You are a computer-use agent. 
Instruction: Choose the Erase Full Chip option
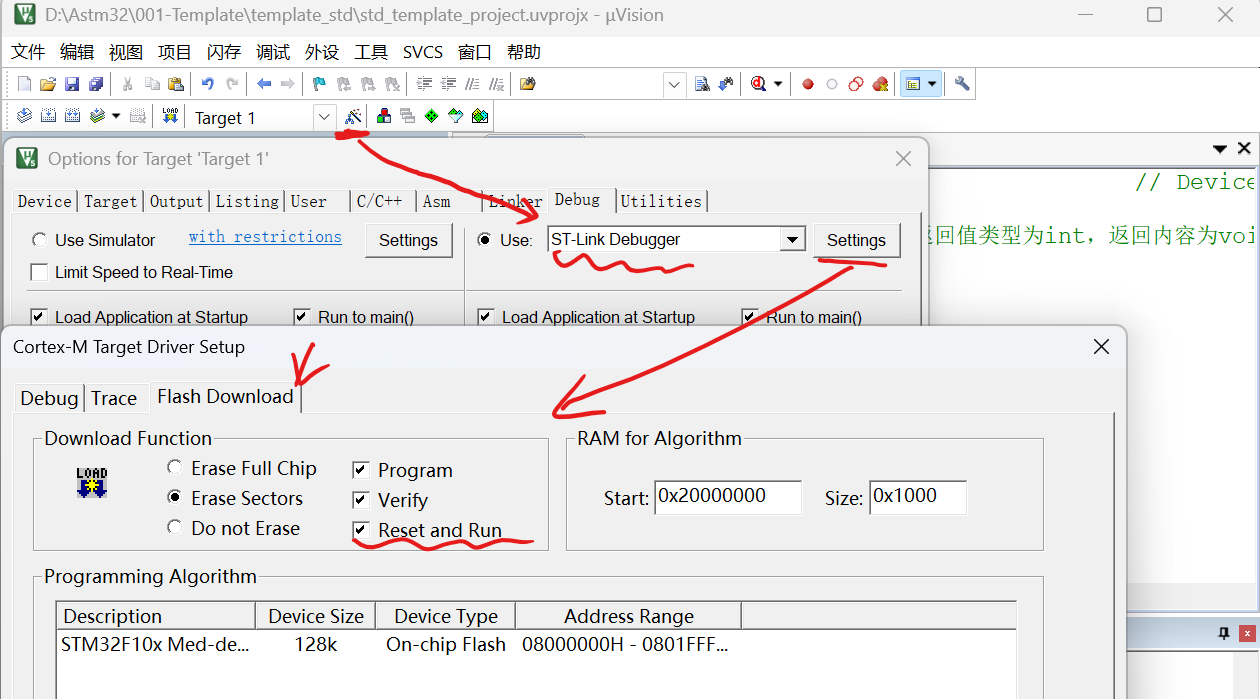click(x=175, y=468)
